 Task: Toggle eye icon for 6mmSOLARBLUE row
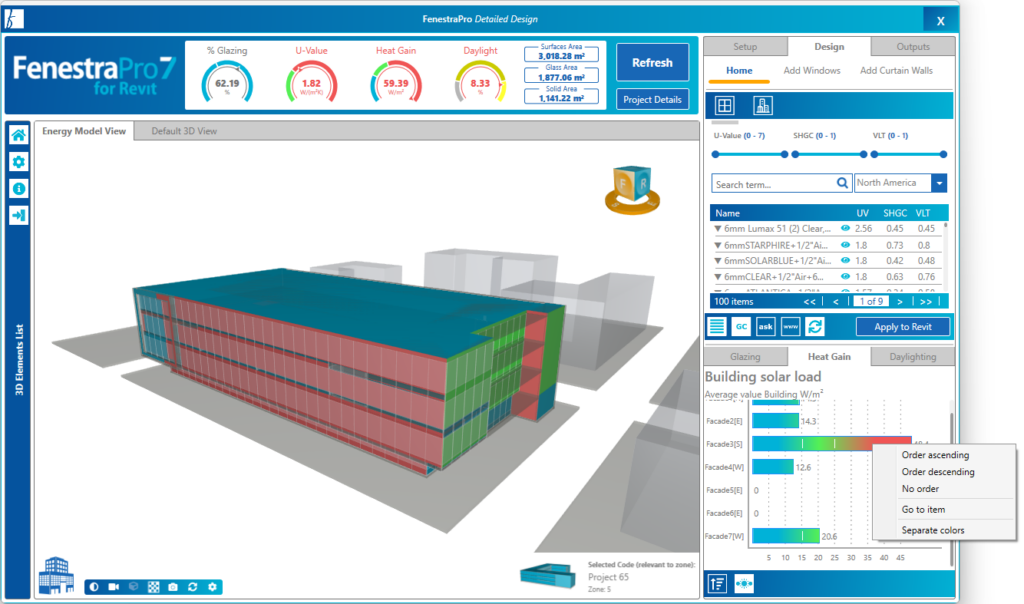coord(845,261)
